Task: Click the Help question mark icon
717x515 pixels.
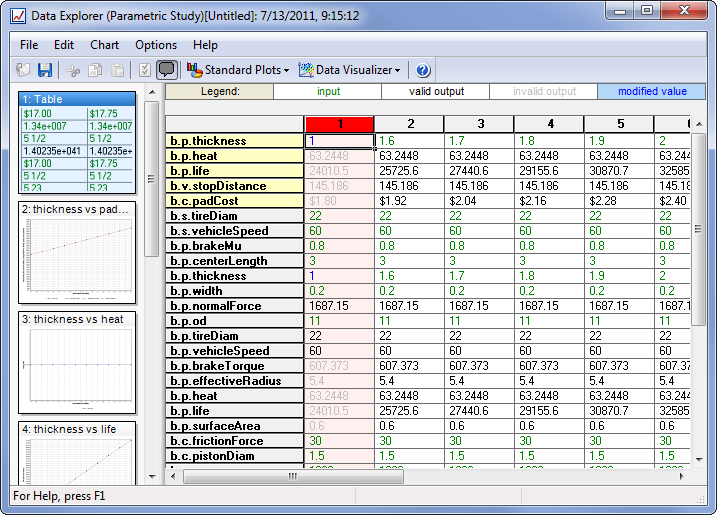Action: tap(423, 70)
